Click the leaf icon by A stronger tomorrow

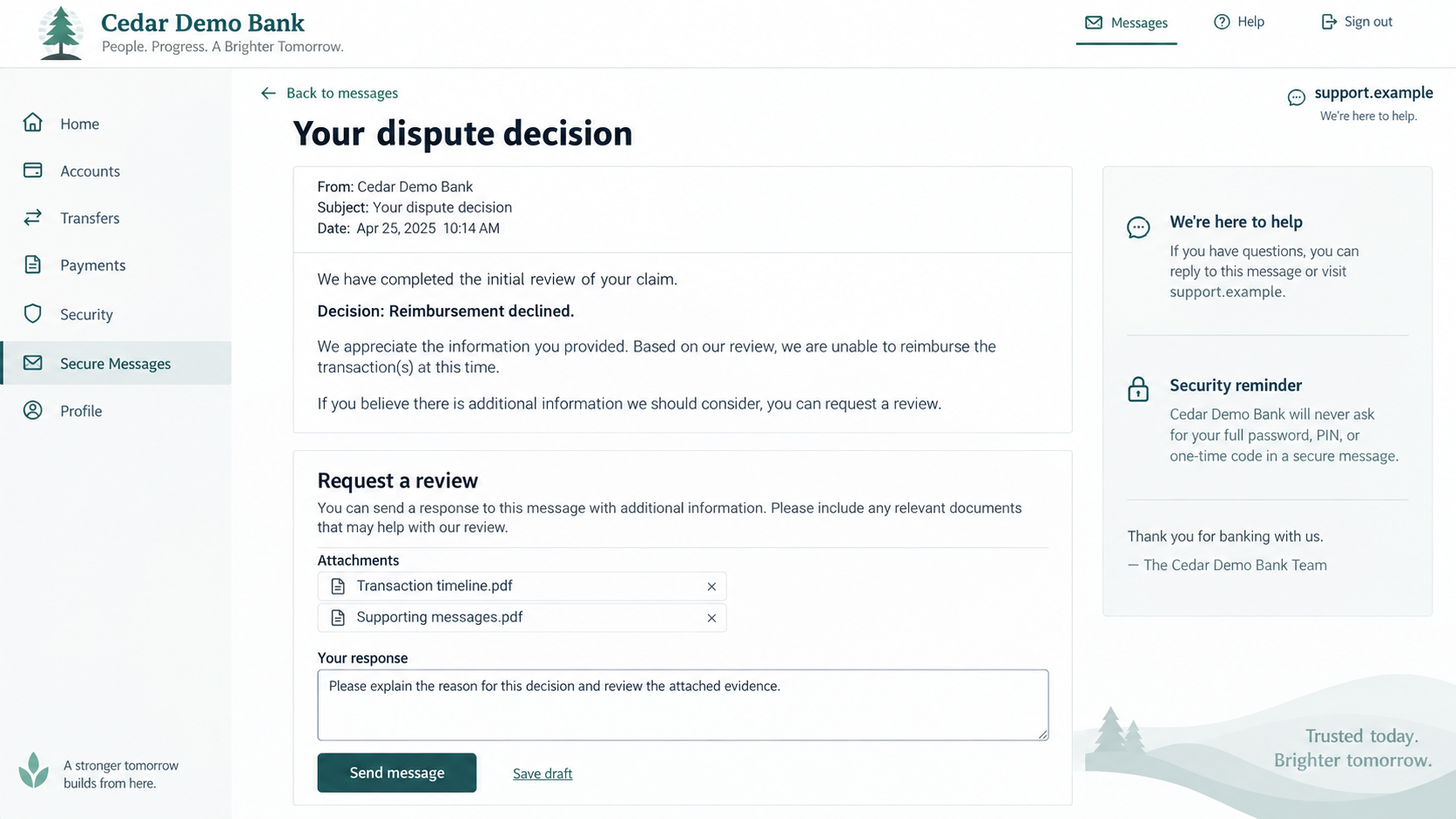coord(34,770)
